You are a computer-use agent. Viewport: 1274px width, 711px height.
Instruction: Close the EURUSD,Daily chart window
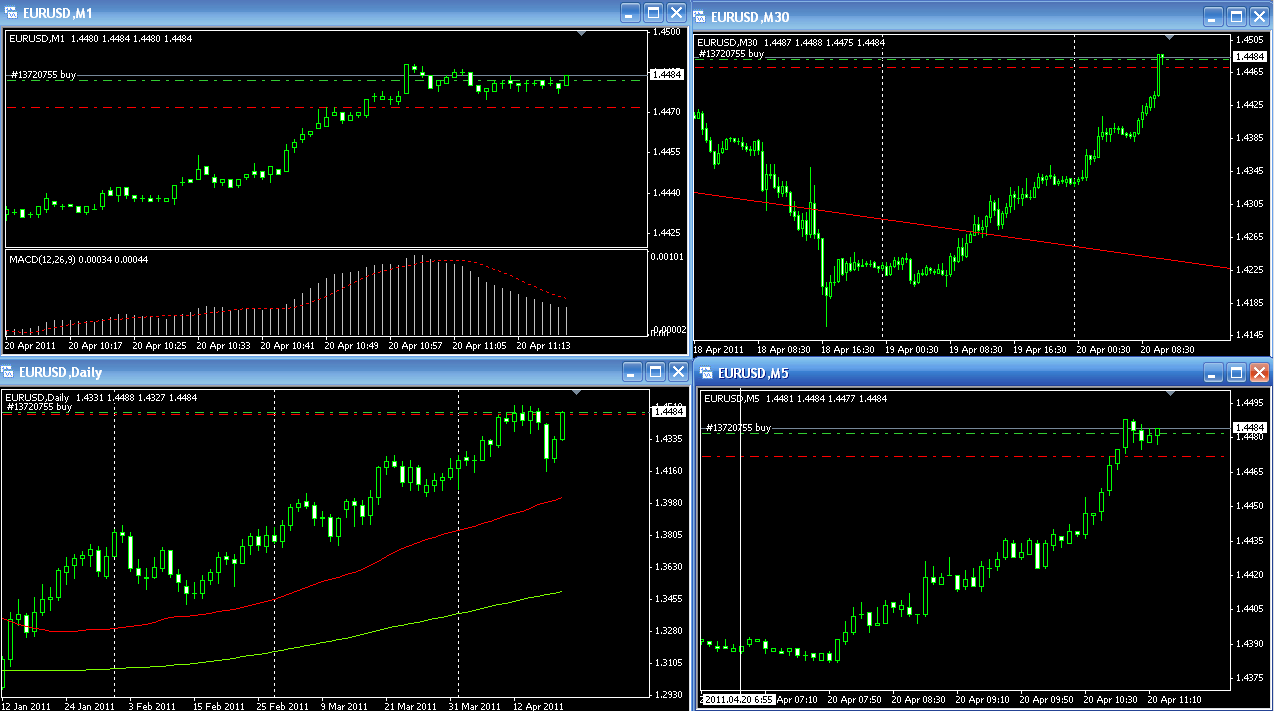pyautogui.click(x=677, y=372)
